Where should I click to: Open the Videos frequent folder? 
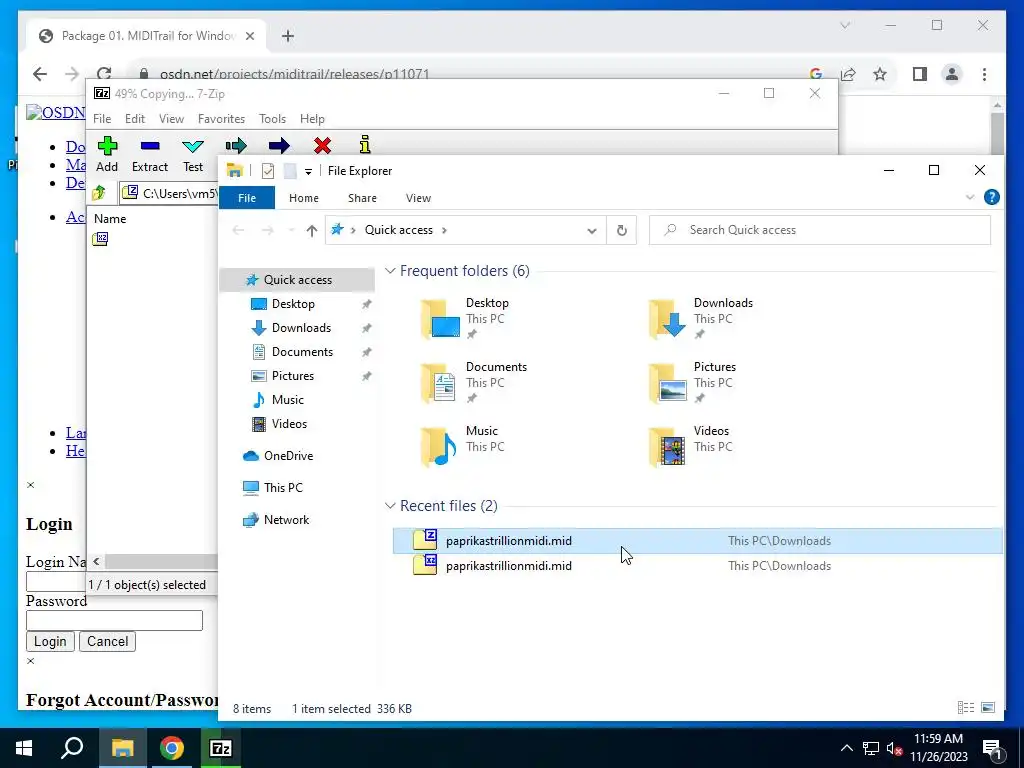(x=690, y=446)
